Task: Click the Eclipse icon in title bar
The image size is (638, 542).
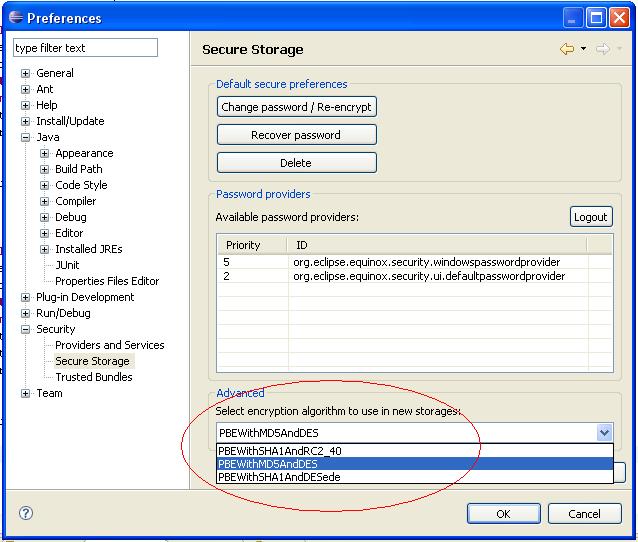Action: [14, 17]
